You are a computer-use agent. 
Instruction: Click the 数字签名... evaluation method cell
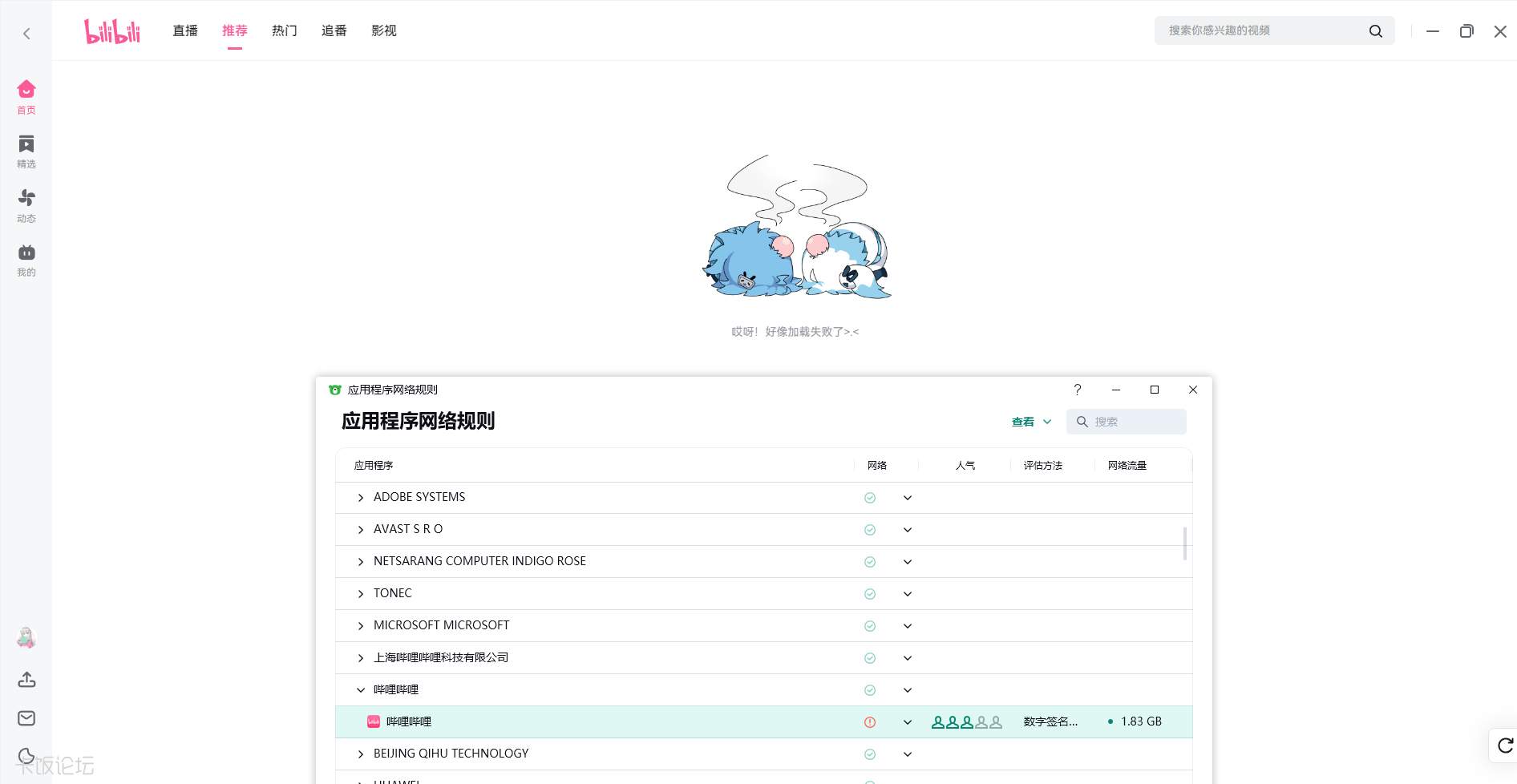pyautogui.click(x=1050, y=721)
